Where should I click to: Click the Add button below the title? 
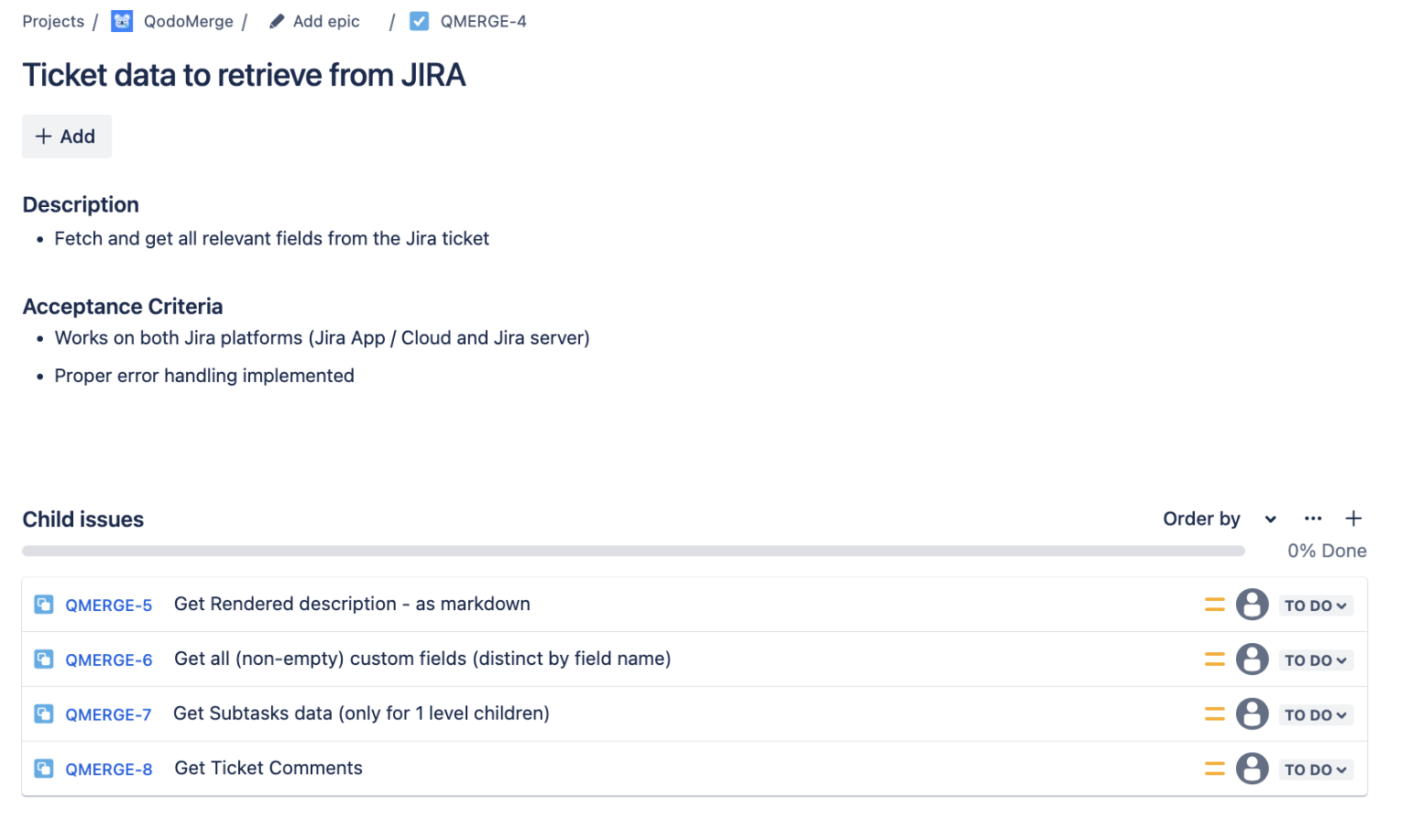[x=67, y=136]
